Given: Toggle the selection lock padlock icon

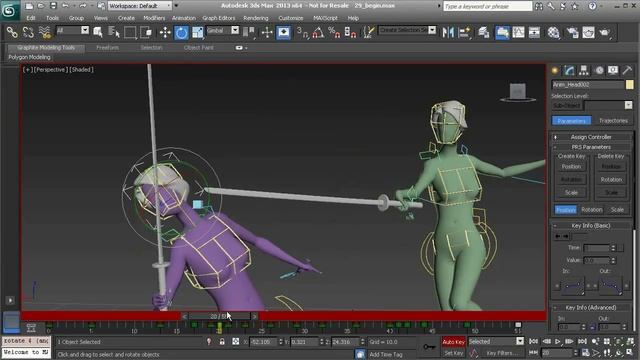Looking at the screenshot, I should tap(222, 342).
